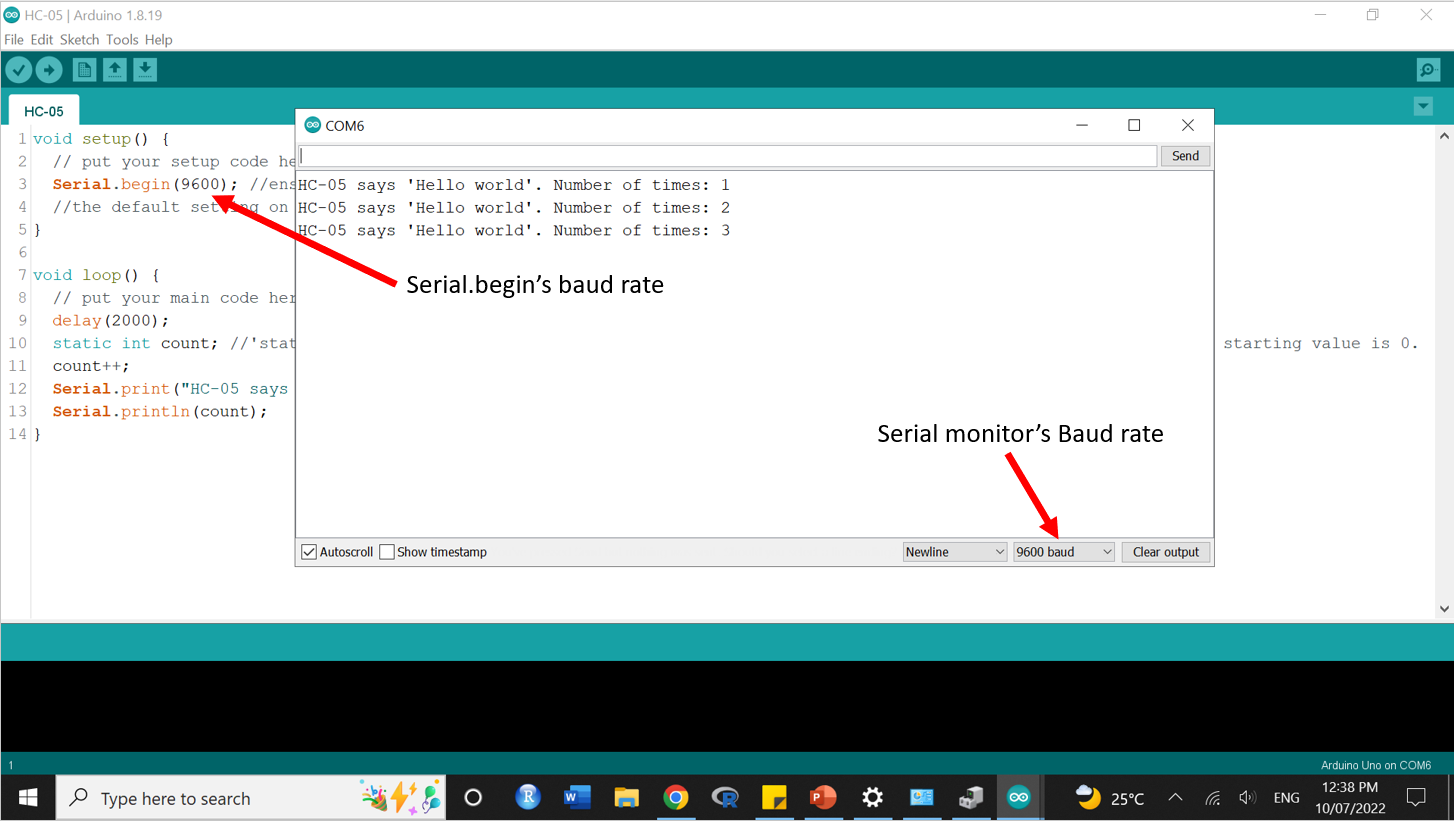Open Sticky Notes from the taskbar
The image size is (1454, 821).
coord(774,798)
